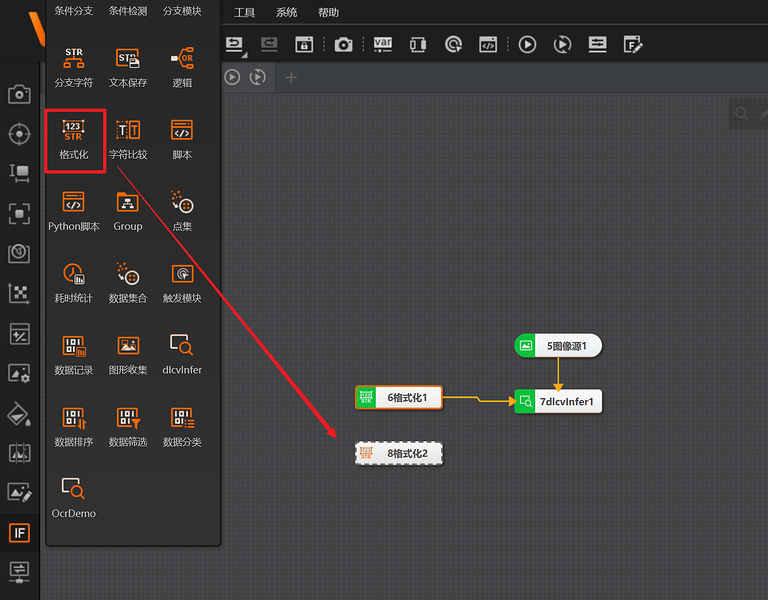Select the 图形收集 tool
768x600 pixels.
[128, 355]
